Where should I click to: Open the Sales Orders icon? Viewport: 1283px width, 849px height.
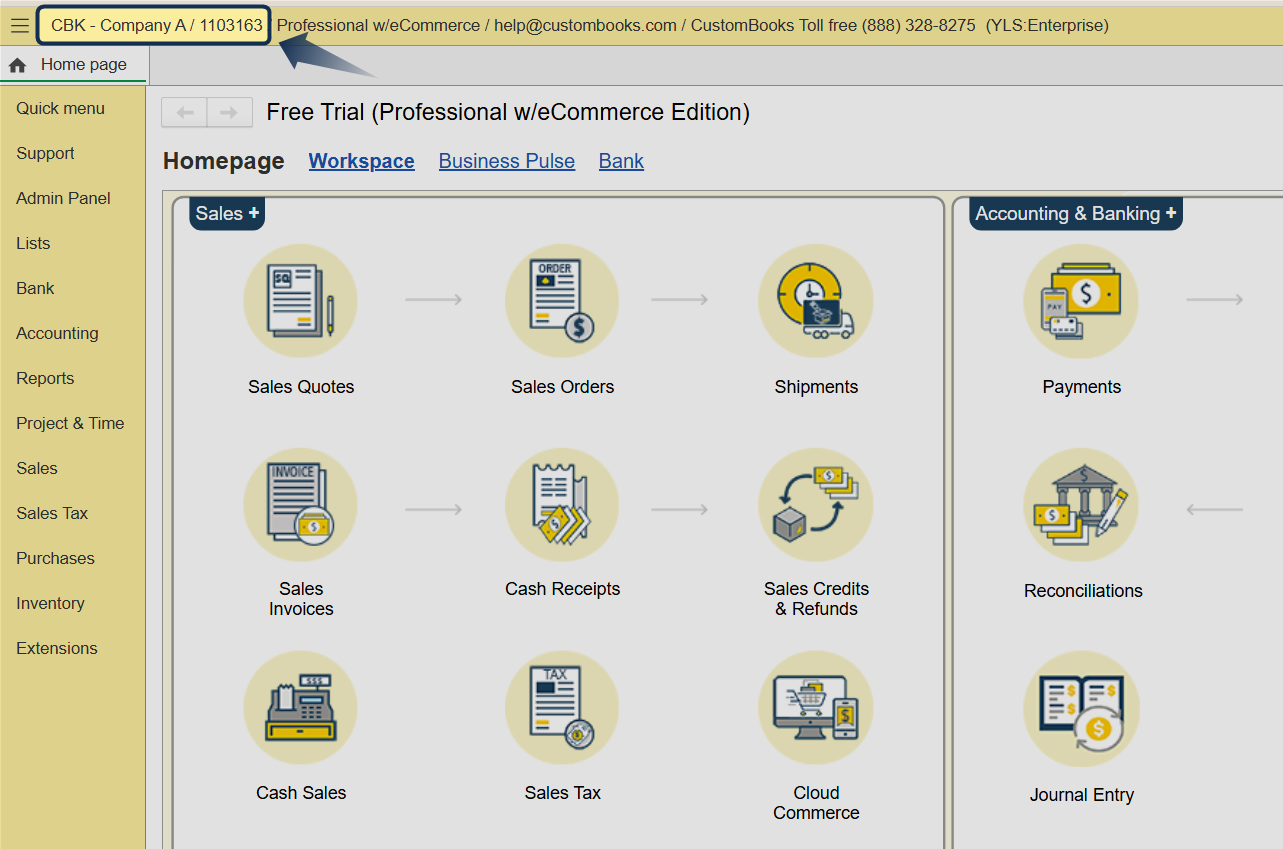click(x=562, y=301)
